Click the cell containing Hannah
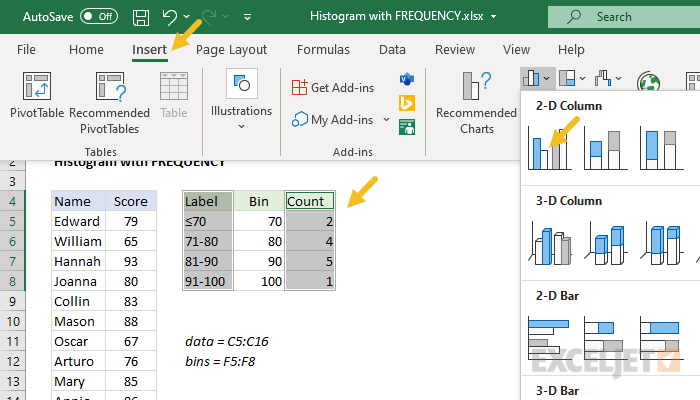The image size is (700, 400). [79, 261]
